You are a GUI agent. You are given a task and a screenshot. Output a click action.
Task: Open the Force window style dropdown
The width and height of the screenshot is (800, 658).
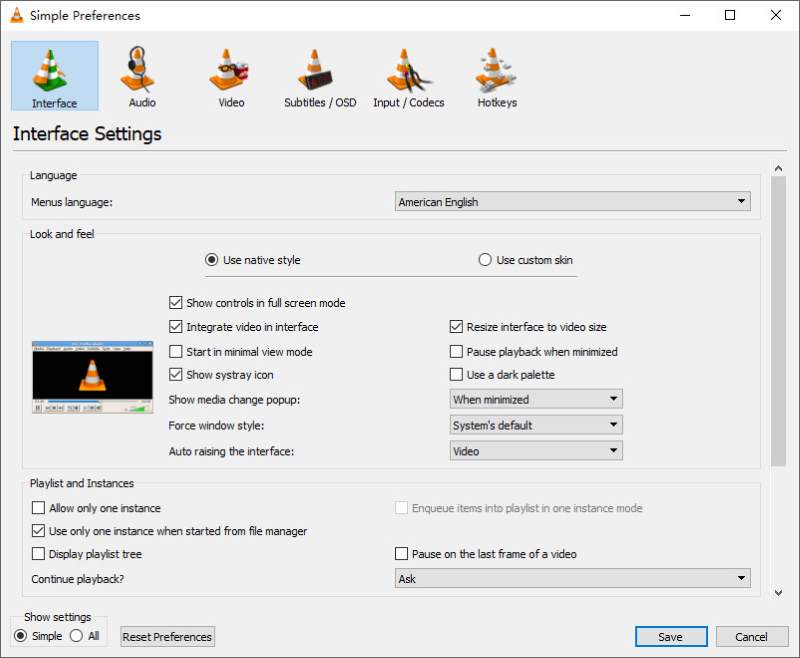536,425
